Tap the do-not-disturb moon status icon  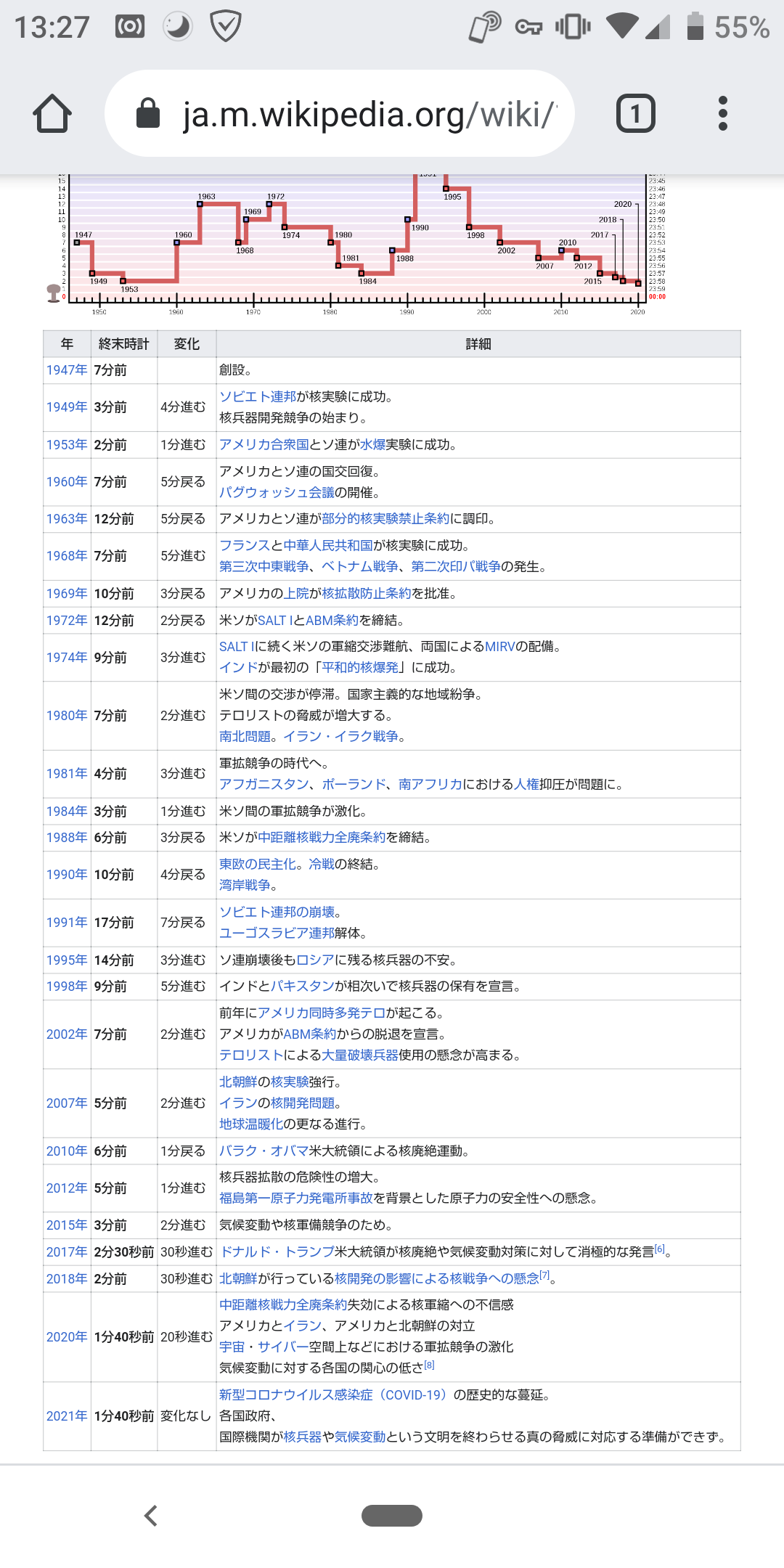(x=178, y=27)
